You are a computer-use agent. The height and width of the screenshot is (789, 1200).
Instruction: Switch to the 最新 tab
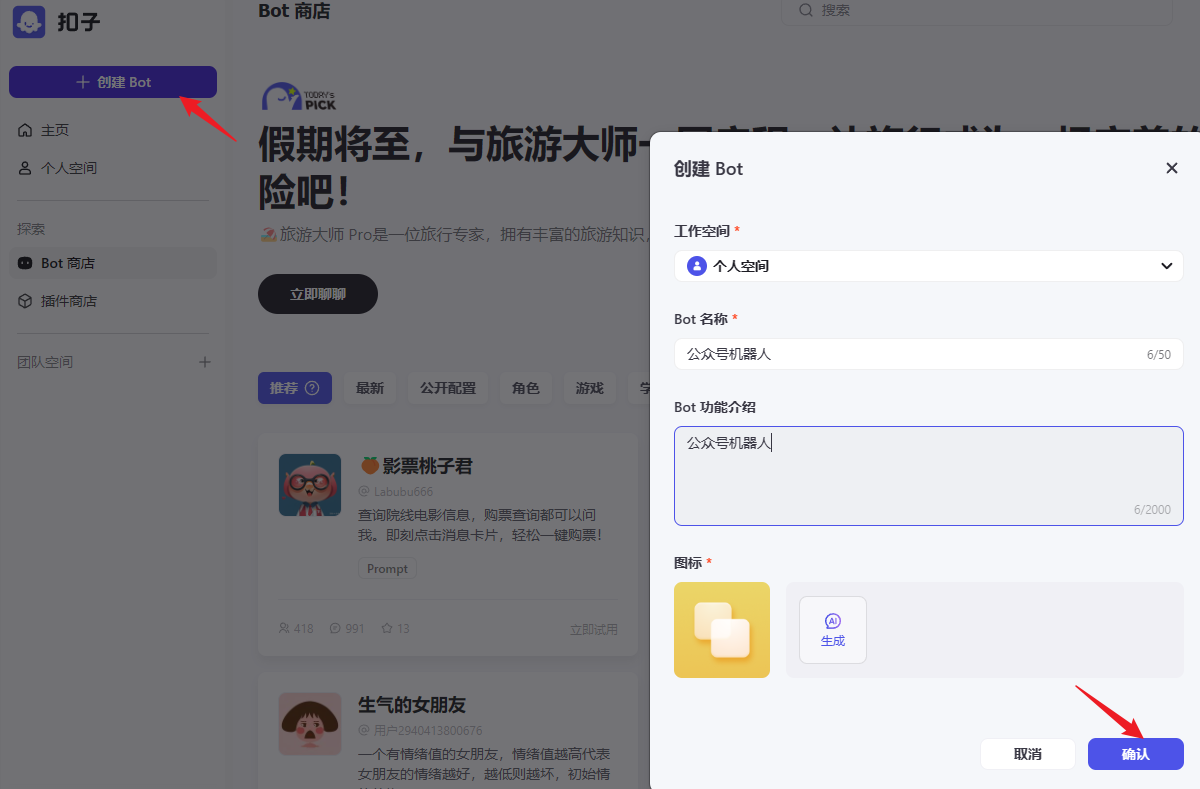(x=370, y=388)
